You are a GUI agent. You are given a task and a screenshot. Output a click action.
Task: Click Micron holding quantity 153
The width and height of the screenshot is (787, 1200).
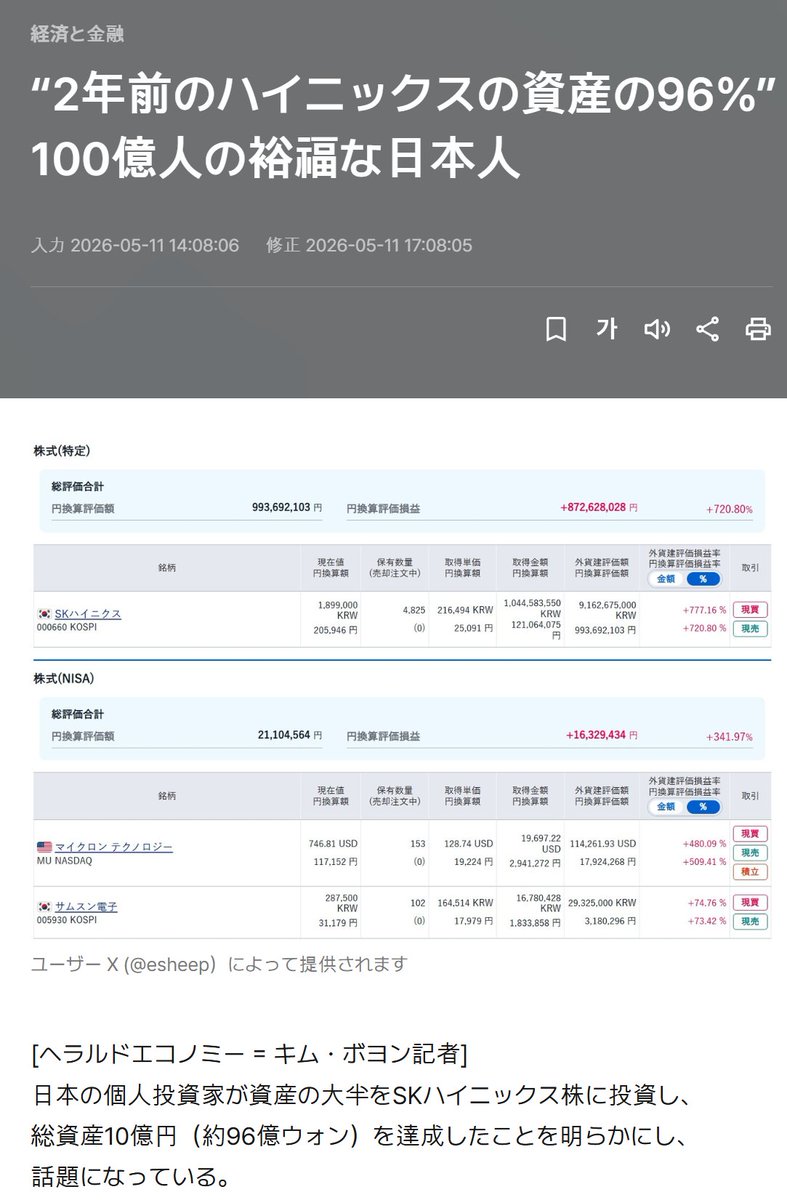pos(418,844)
